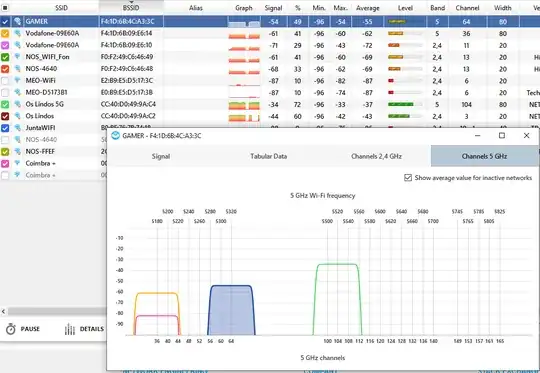Open the Tabular Data tab
This screenshot has height=373, width=540.
tap(269, 156)
